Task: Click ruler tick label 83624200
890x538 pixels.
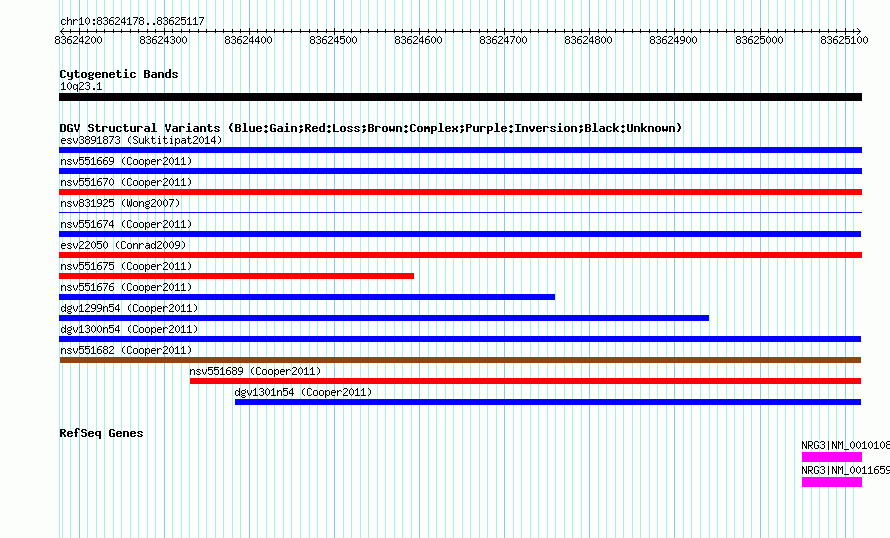Action: [78, 40]
